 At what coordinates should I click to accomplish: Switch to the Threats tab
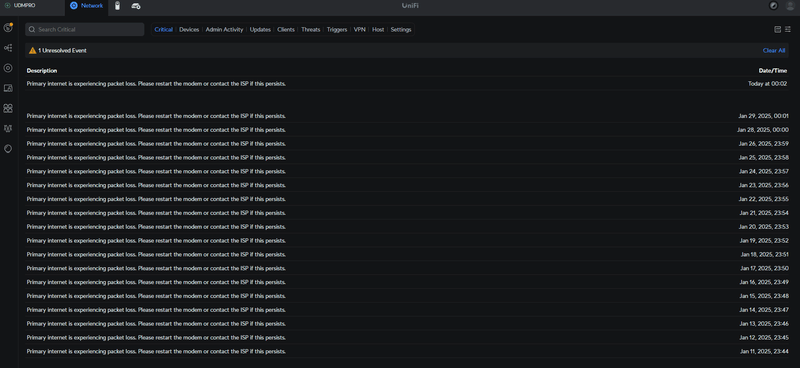click(311, 30)
